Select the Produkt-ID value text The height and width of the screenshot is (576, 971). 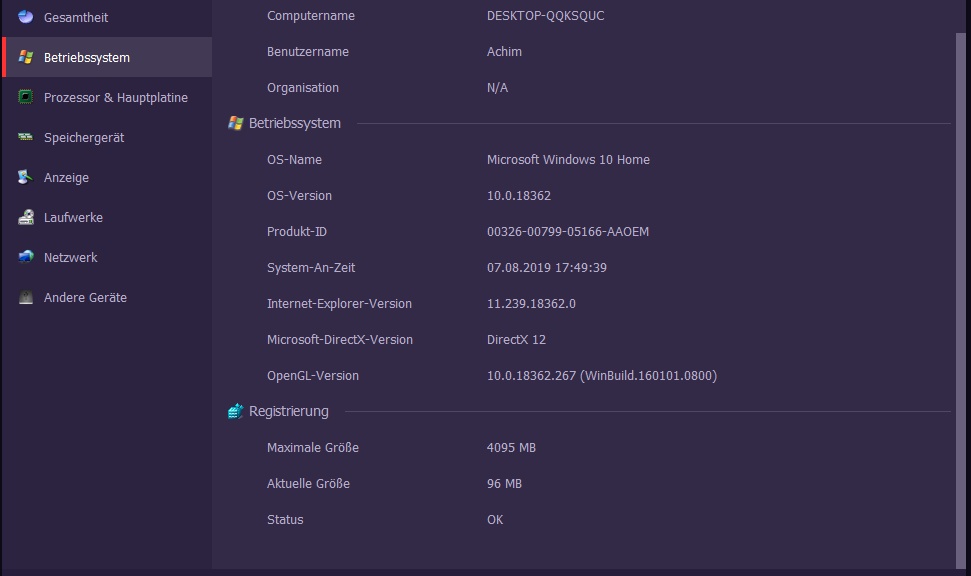[x=567, y=231]
